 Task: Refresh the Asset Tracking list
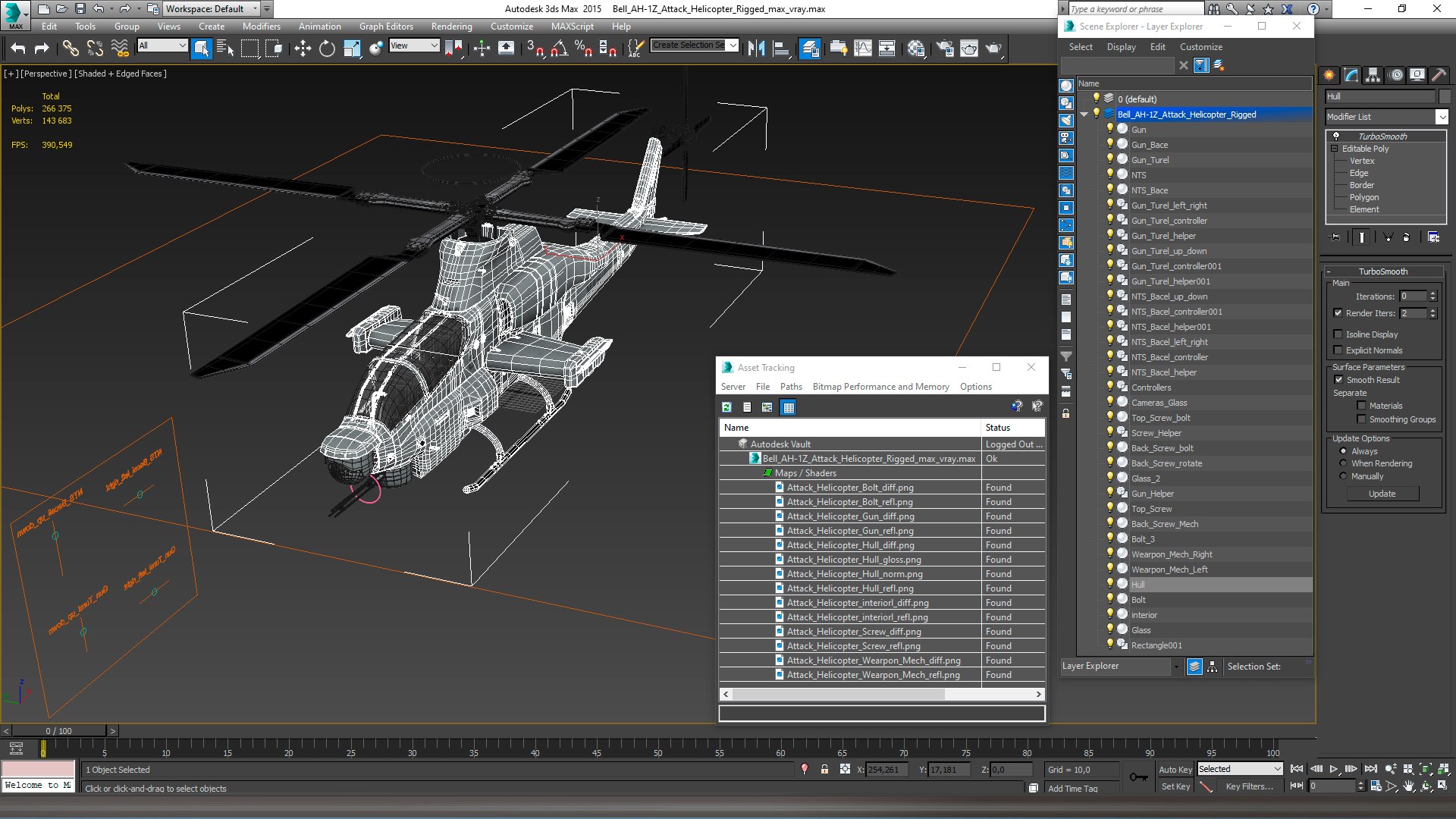[726, 407]
